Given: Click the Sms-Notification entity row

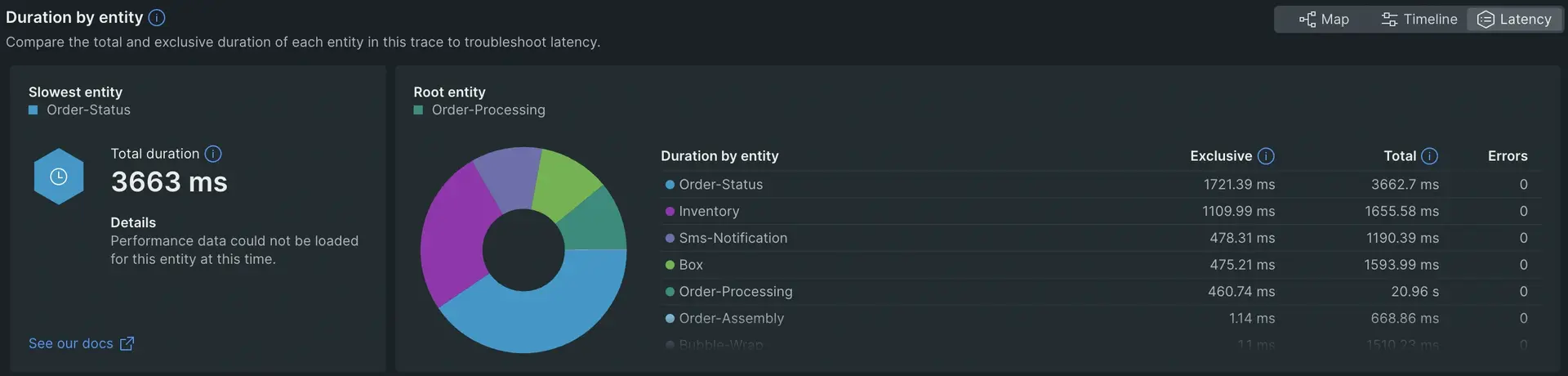Looking at the screenshot, I should pyautogui.click(x=733, y=238).
